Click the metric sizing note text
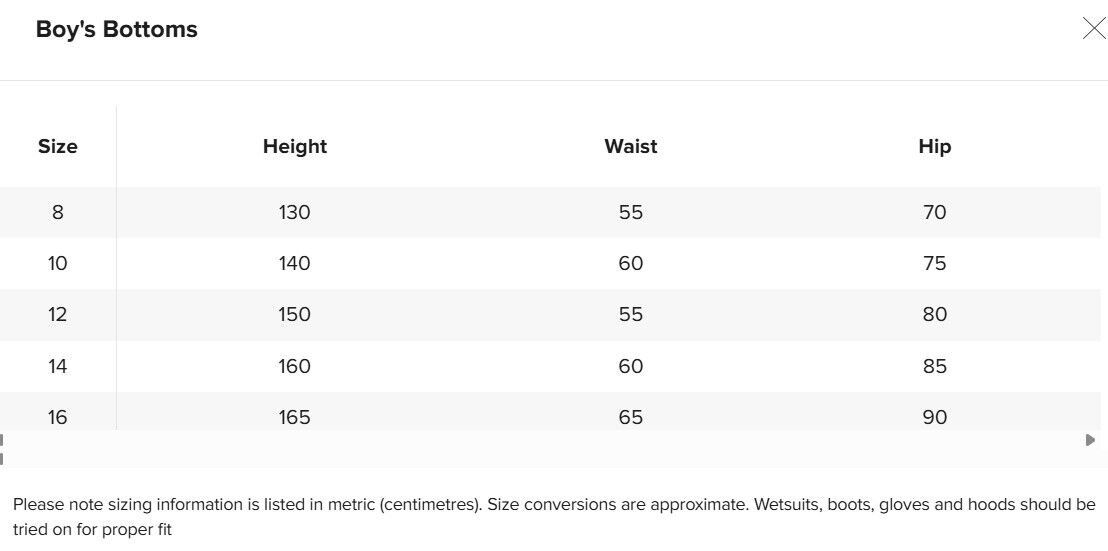Image resolution: width=1108 pixels, height=551 pixels. coord(554,516)
